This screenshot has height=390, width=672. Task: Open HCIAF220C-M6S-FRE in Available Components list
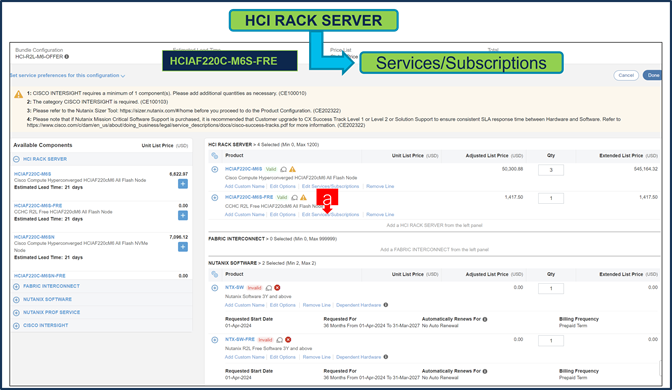coord(38,206)
